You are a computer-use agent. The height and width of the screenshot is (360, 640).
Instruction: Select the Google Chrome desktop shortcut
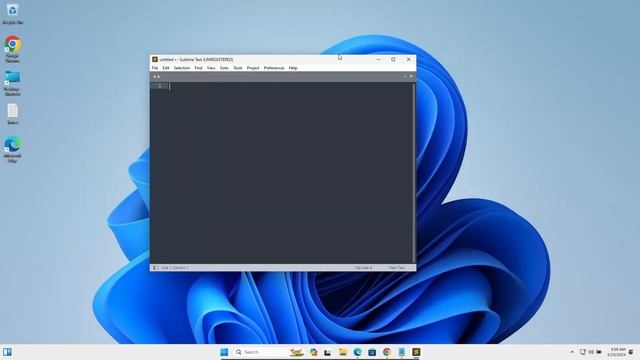point(13,49)
